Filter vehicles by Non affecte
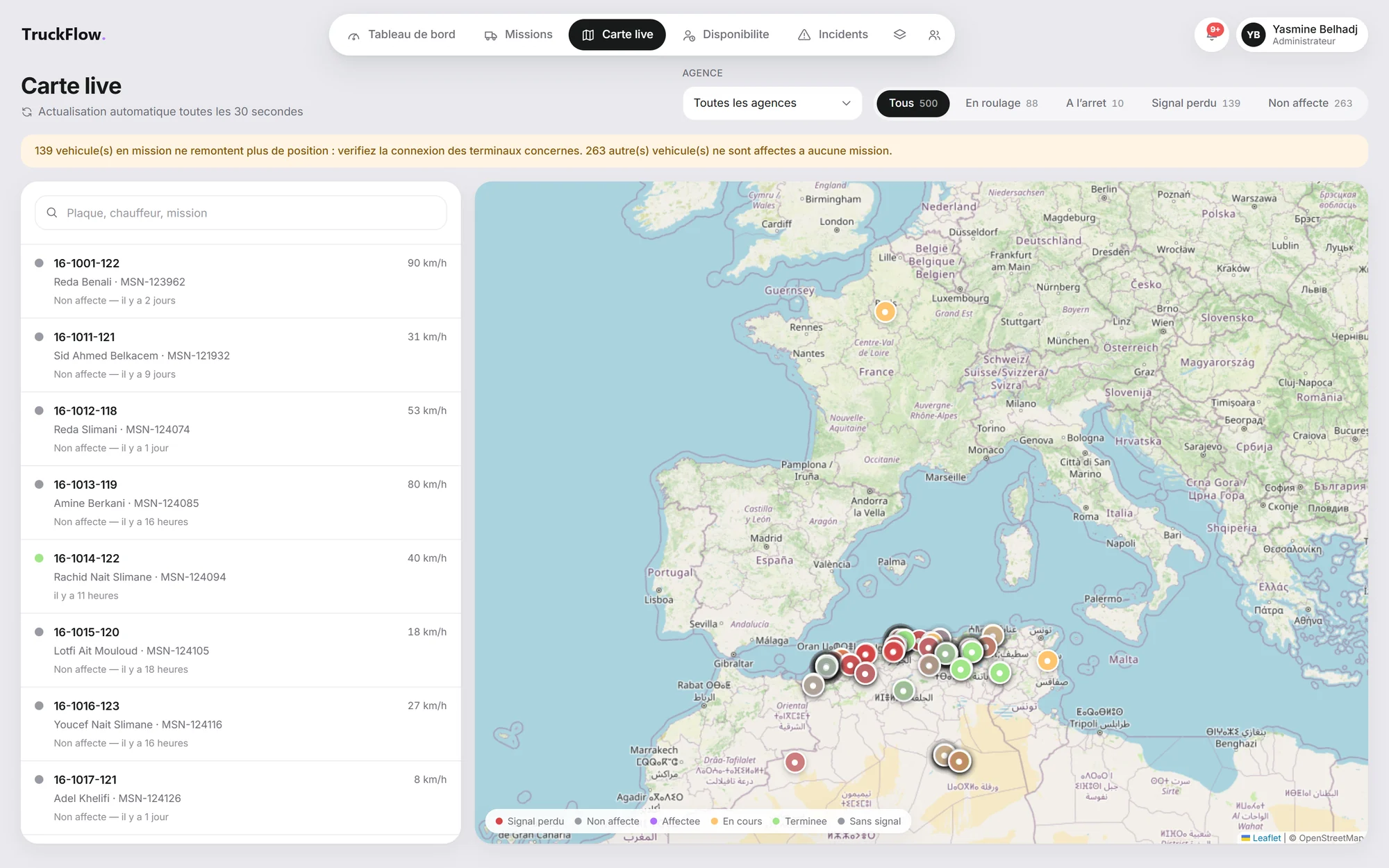This screenshot has width=1389, height=868. pos(1310,103)
